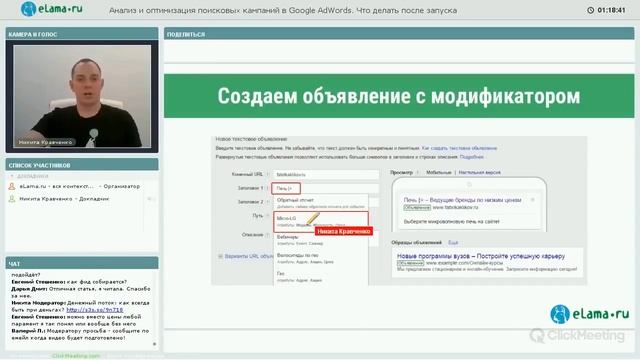
Task: Click the help icon beside Описание
Action: coord(268,235)
